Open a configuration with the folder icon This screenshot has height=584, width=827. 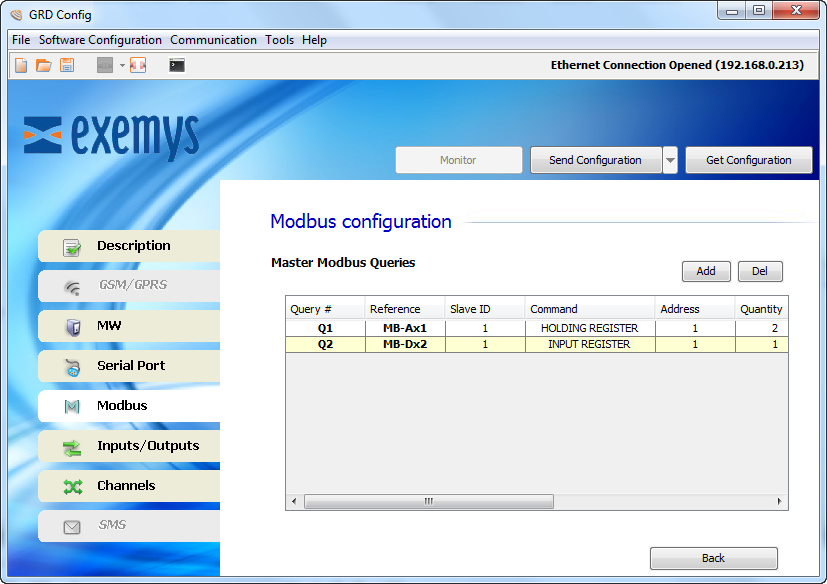click(43, 65)
